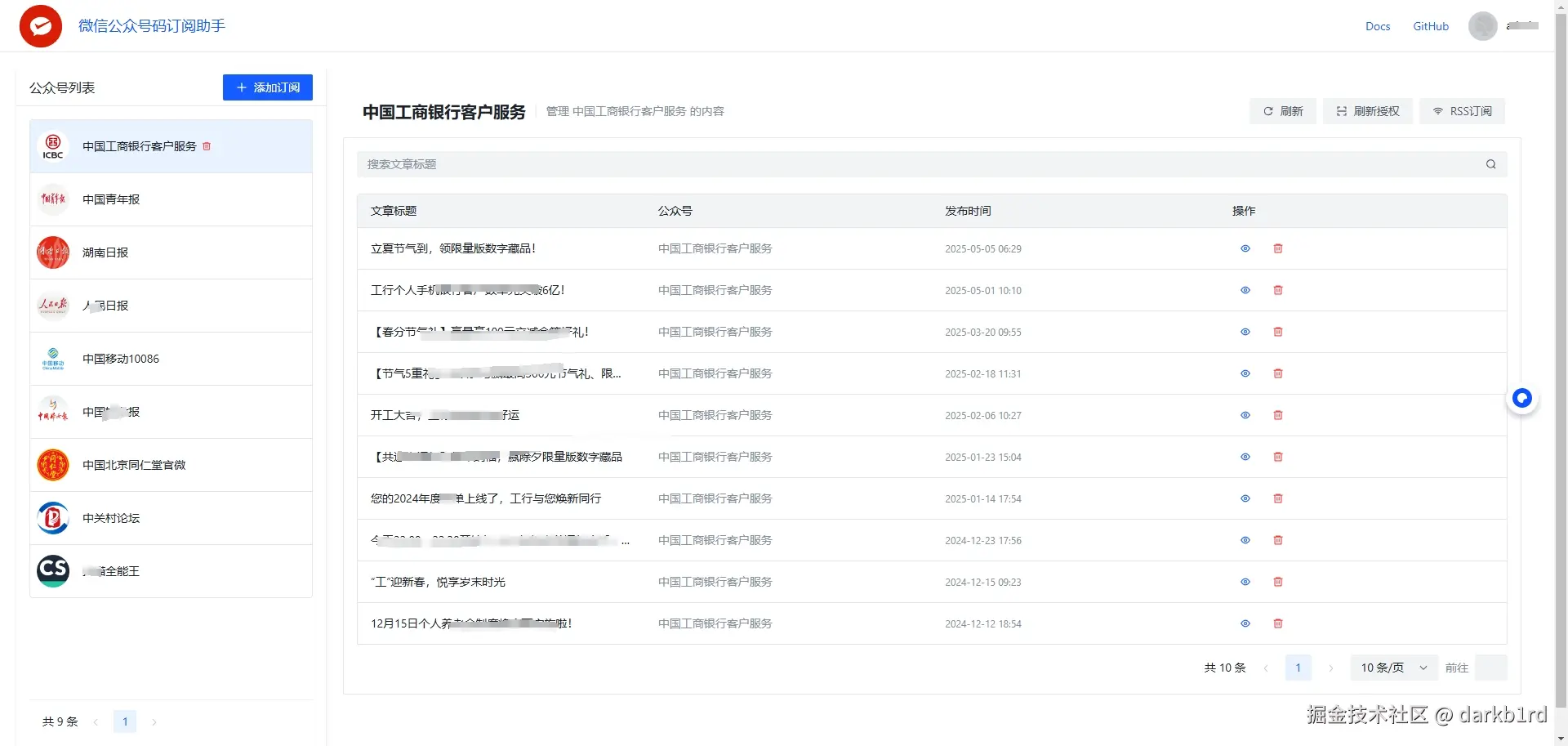View article dated 2024-12-15 09:23

(1245, 582)
